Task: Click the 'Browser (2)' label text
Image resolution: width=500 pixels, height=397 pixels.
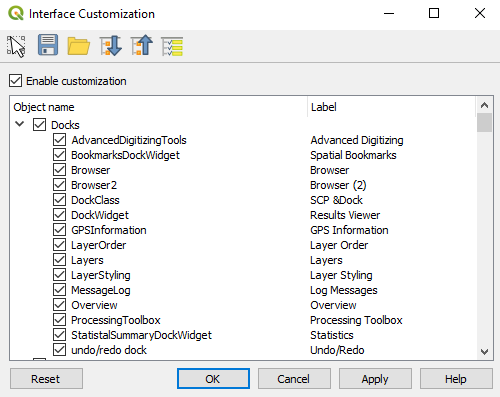Action: tap(338, 185)
